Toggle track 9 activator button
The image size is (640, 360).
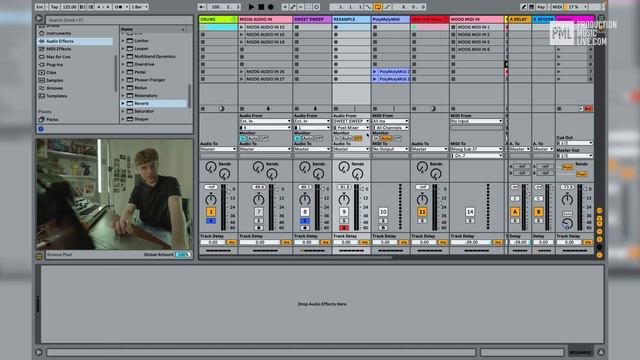(344, 211)
